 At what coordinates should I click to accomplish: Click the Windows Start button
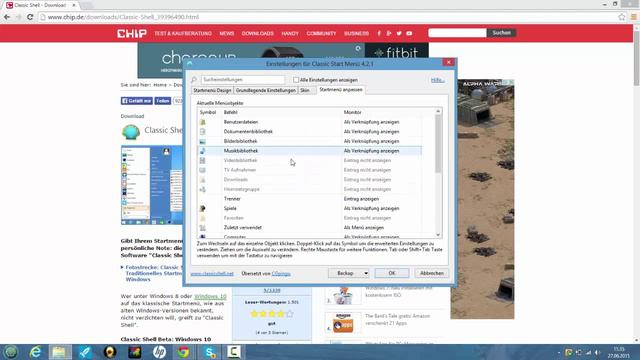coord(11,352)
